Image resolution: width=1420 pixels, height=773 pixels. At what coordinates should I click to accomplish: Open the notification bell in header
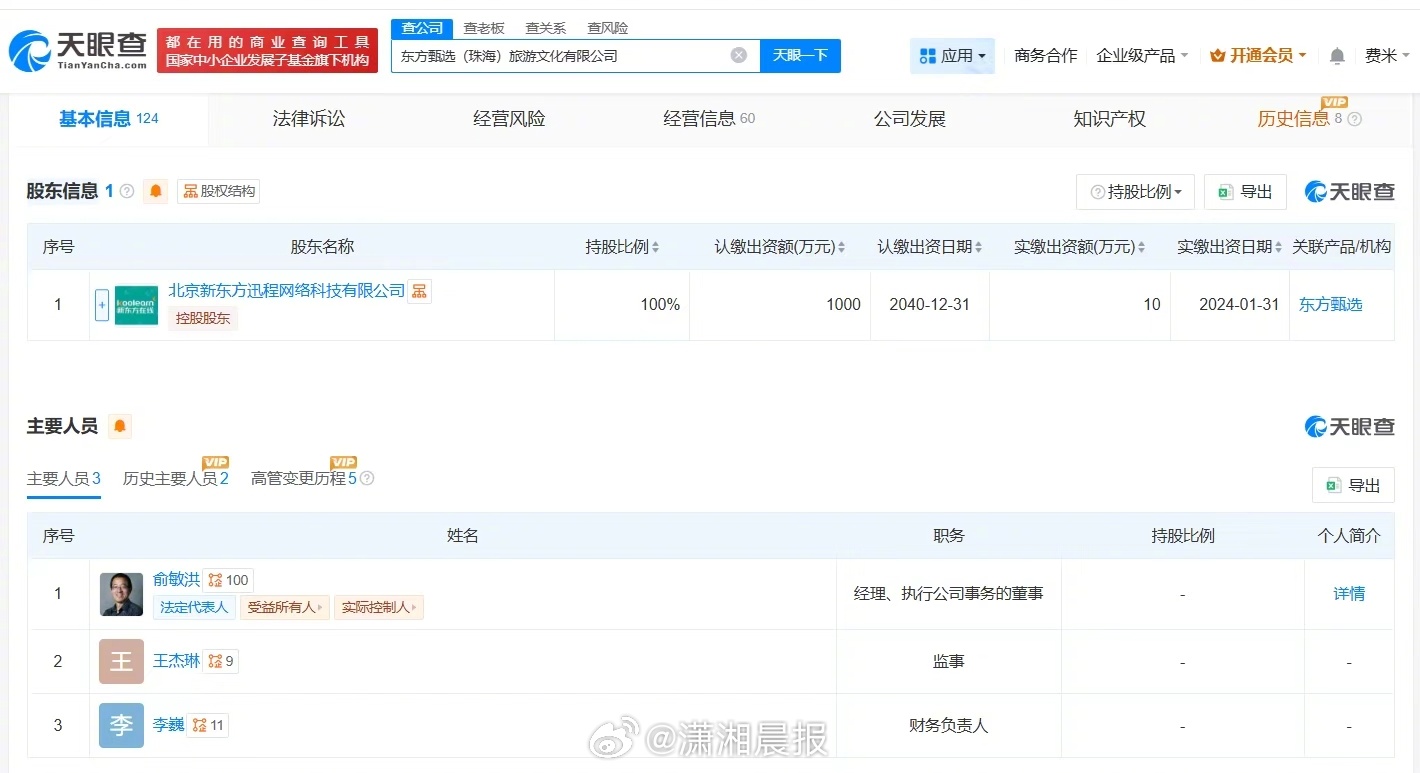pyautogui.click(x=1337, y=56)
